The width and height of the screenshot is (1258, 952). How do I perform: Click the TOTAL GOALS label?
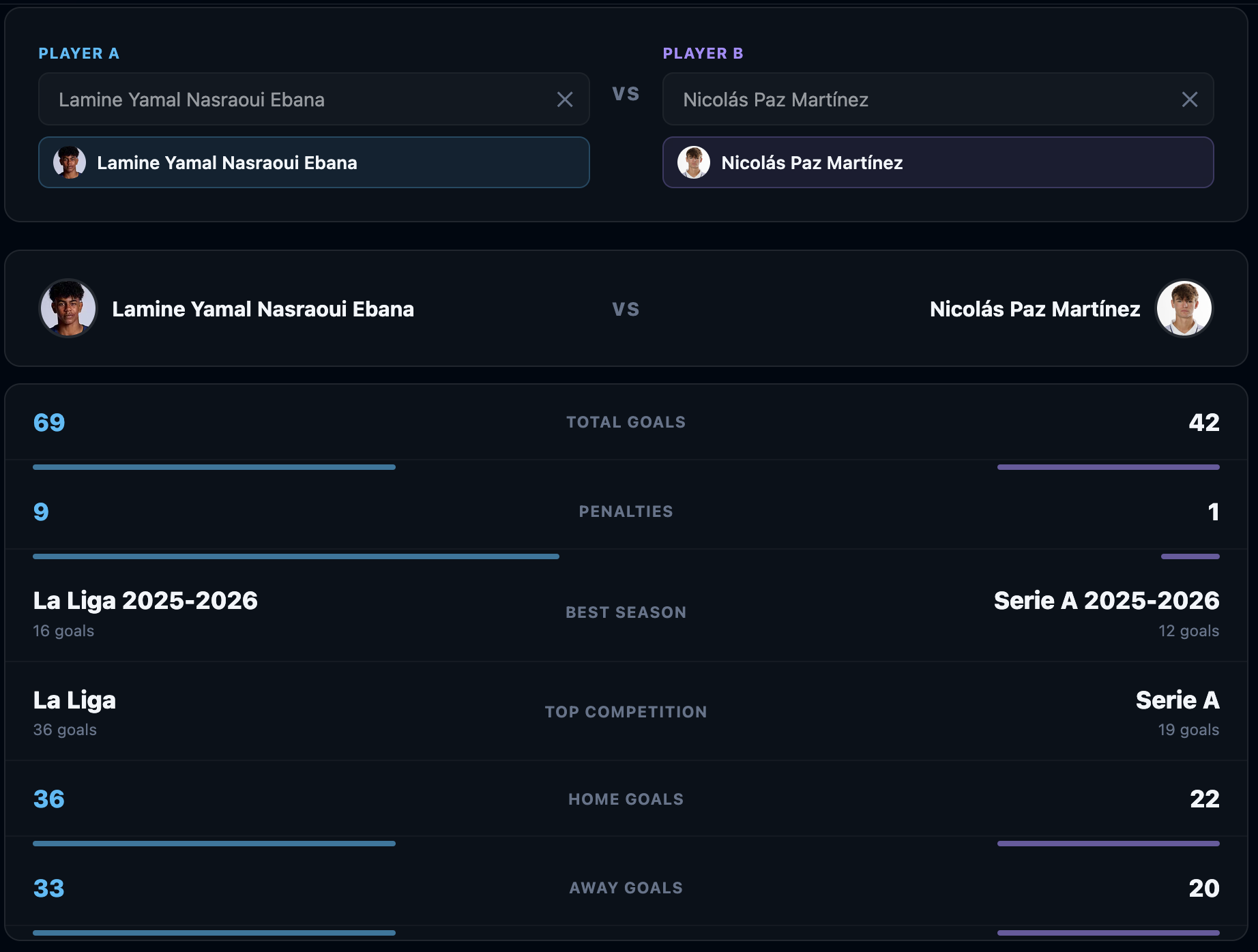click(x=626, y=422)
